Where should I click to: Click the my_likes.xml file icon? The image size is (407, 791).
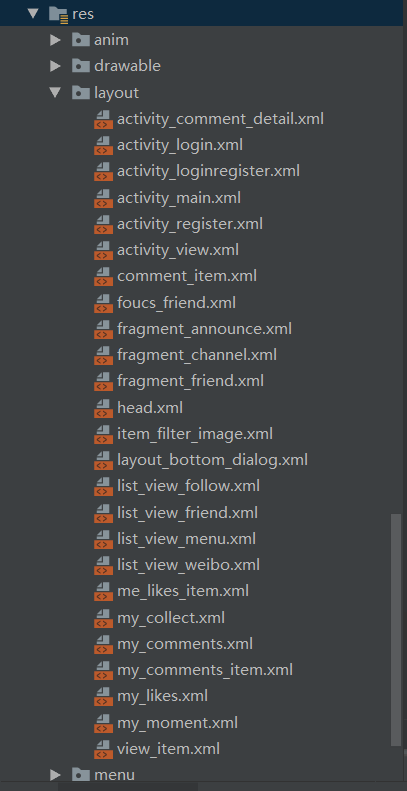(103, 696)
